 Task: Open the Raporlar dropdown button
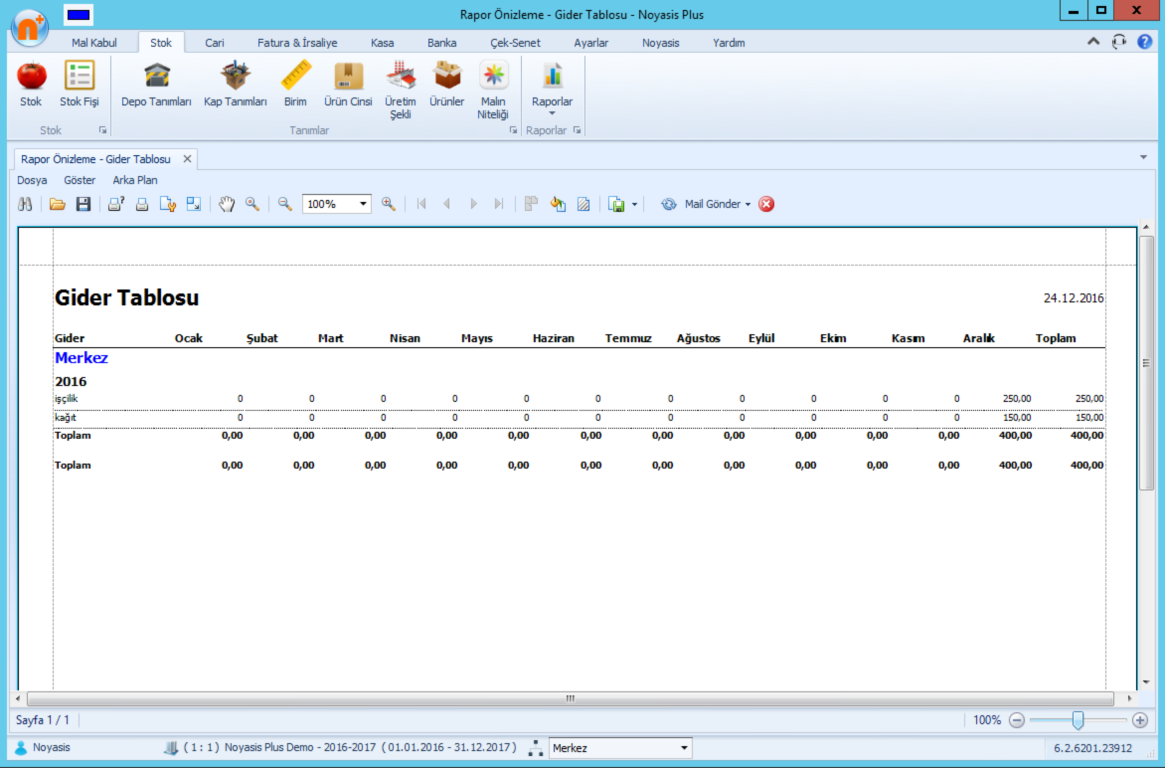click(552, 89)
